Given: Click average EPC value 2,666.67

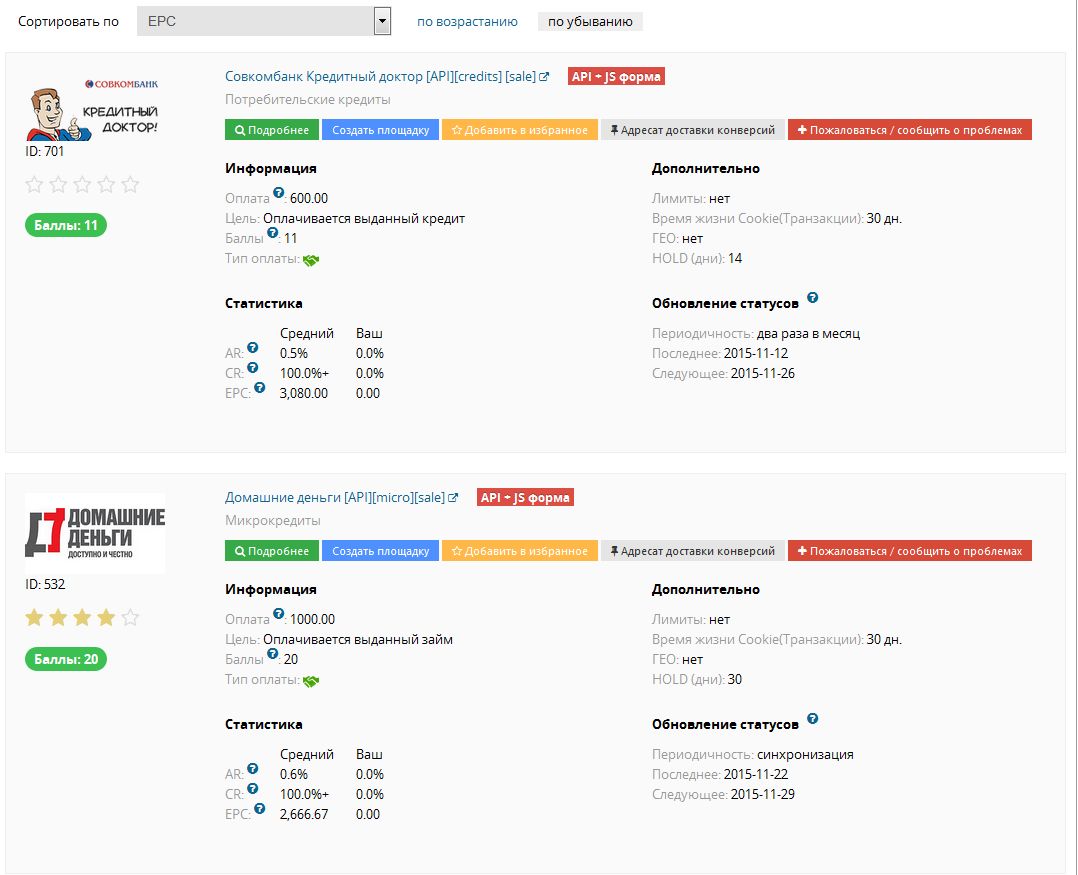Looking at the screenshot, I should click(304, 814).
